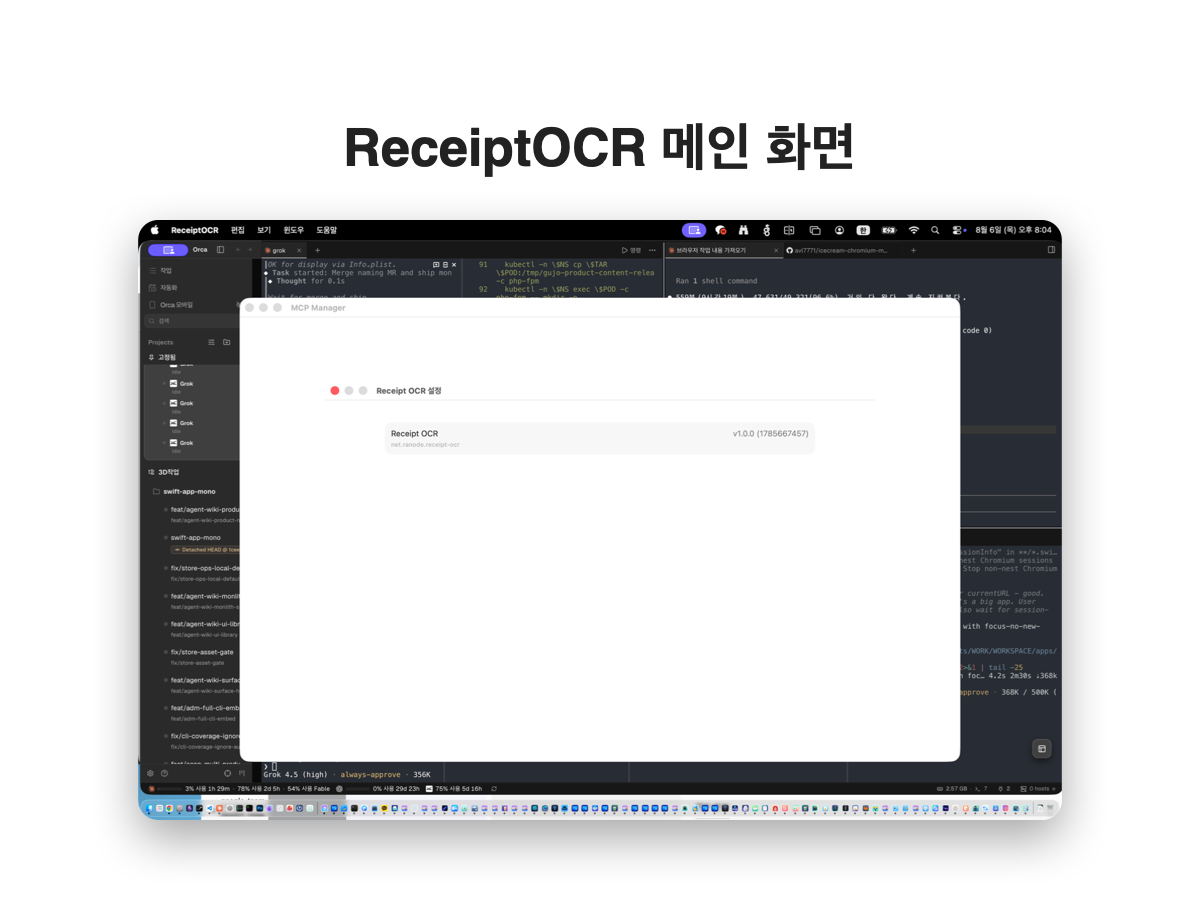Click the 명령 run button
The width and height of the screenshot is (1200, 900).
[x=631, y=250]
